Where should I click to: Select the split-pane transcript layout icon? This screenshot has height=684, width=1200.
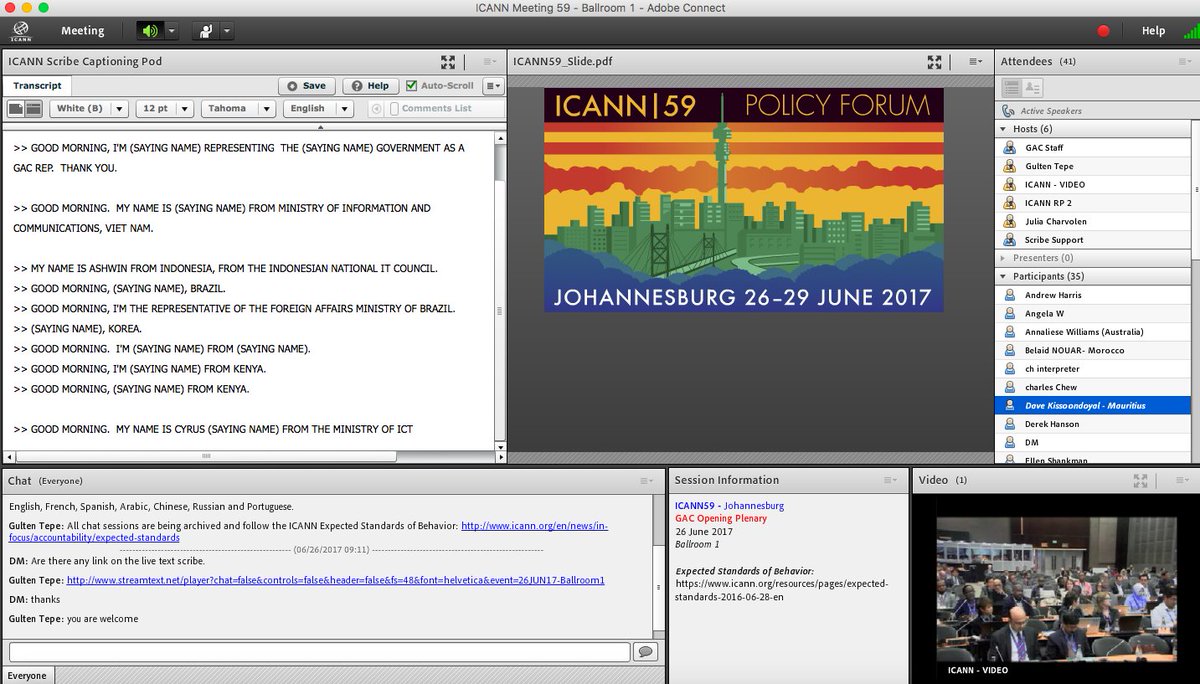pos(34,108)
